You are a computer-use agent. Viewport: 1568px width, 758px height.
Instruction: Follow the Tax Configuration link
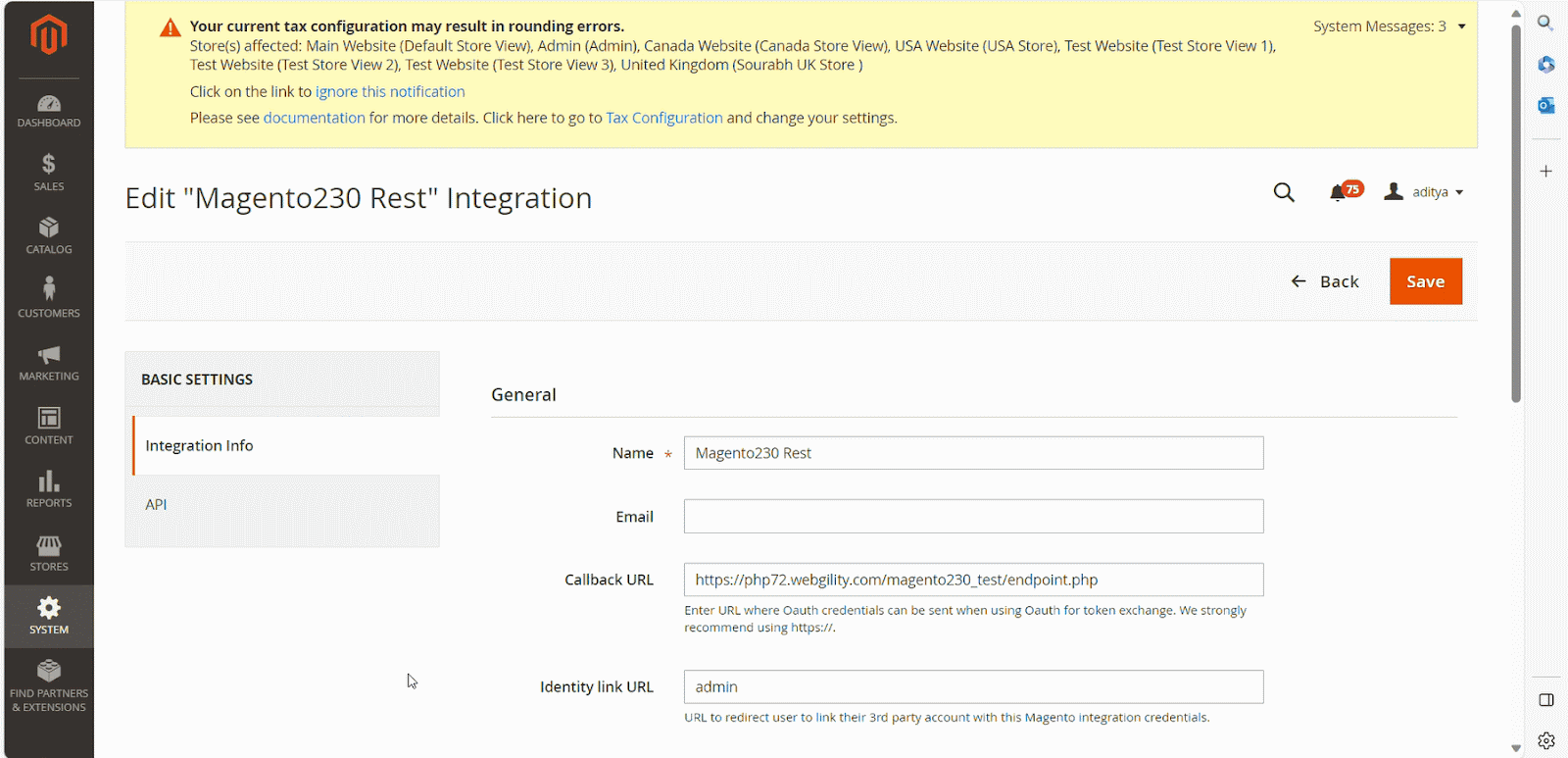click(663, 118)
